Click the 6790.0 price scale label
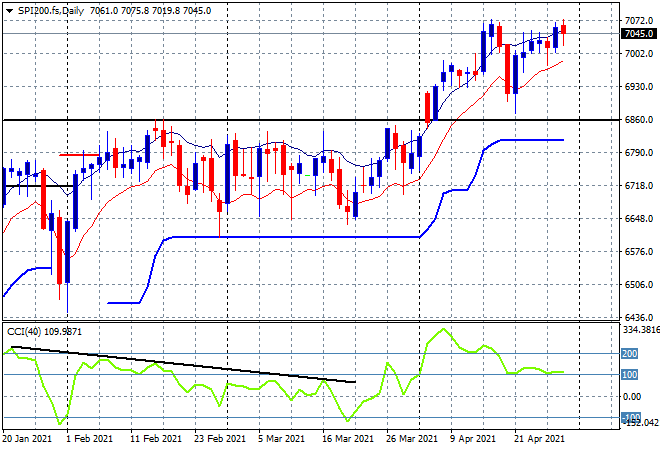 (x=639, y=152)
